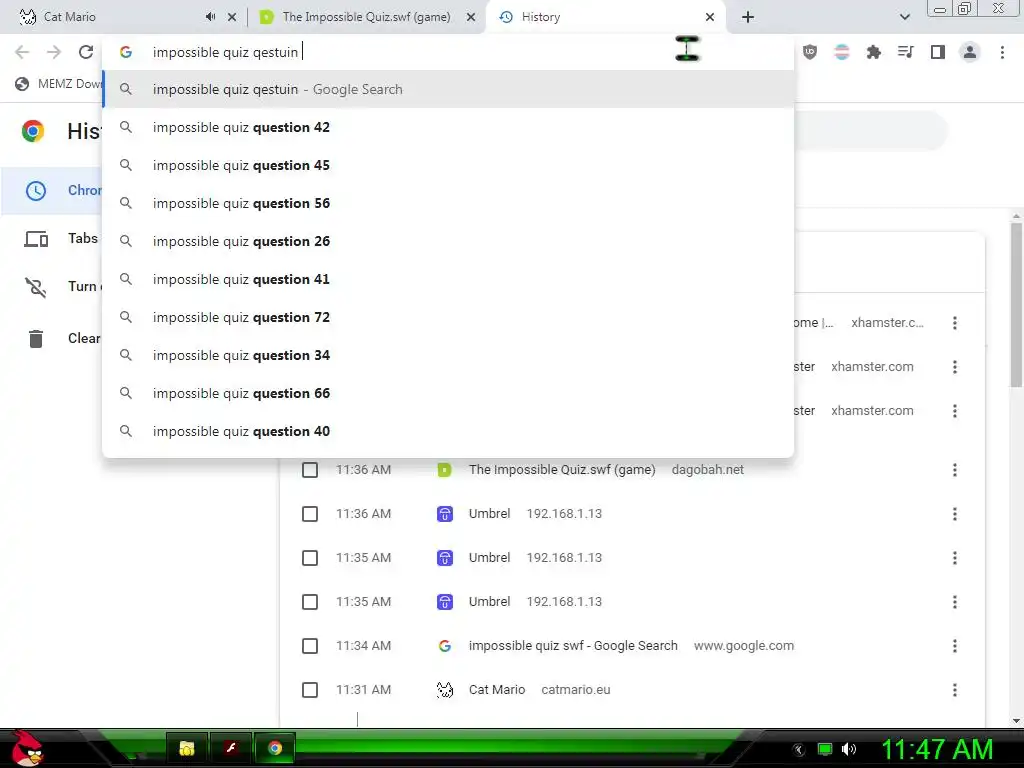
Task: Open the MEMZ bookmark in bookmarks bar
Action: tap(57, 84)
